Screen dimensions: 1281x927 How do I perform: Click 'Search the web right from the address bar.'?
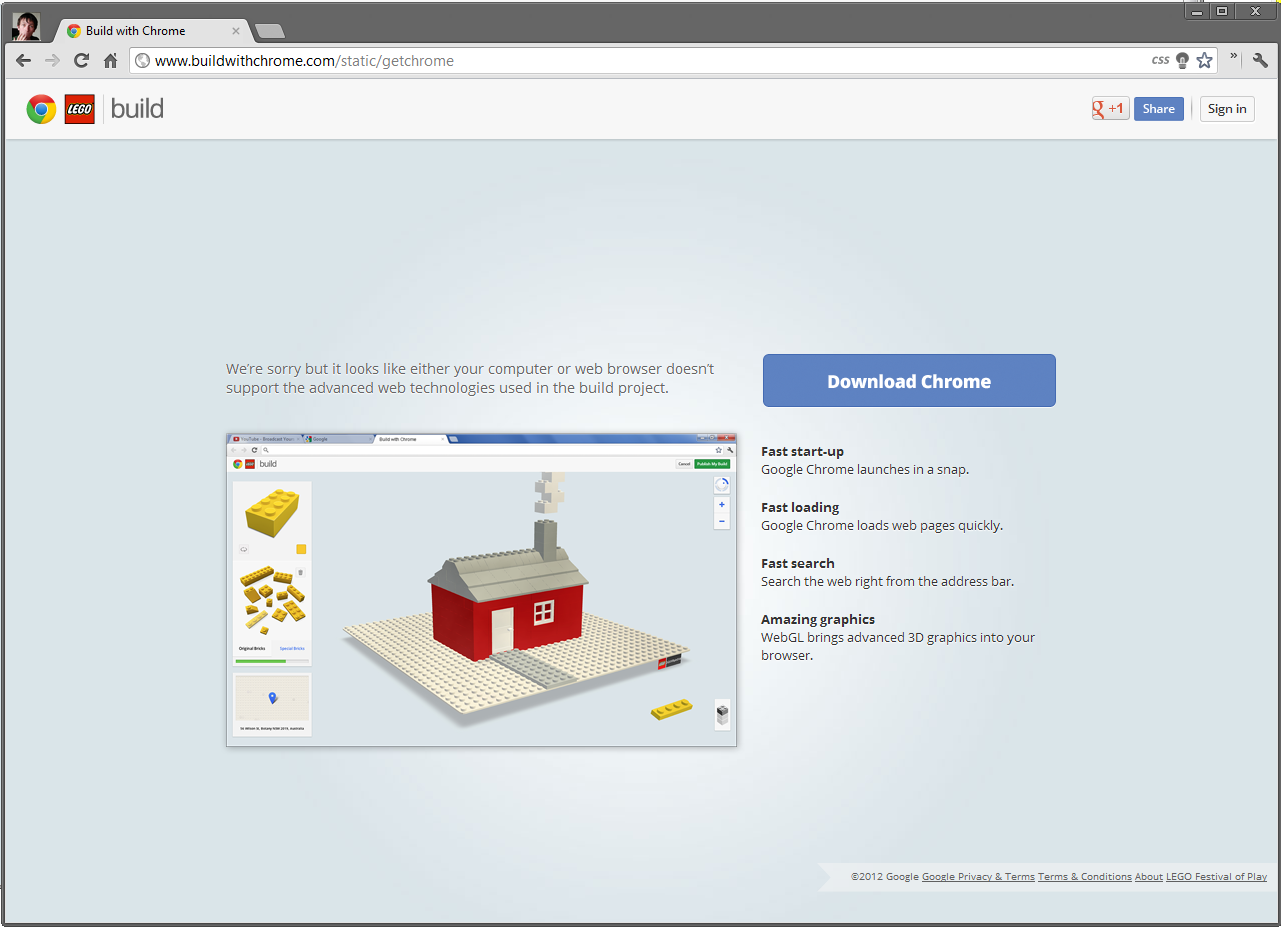tap(887, 582)
